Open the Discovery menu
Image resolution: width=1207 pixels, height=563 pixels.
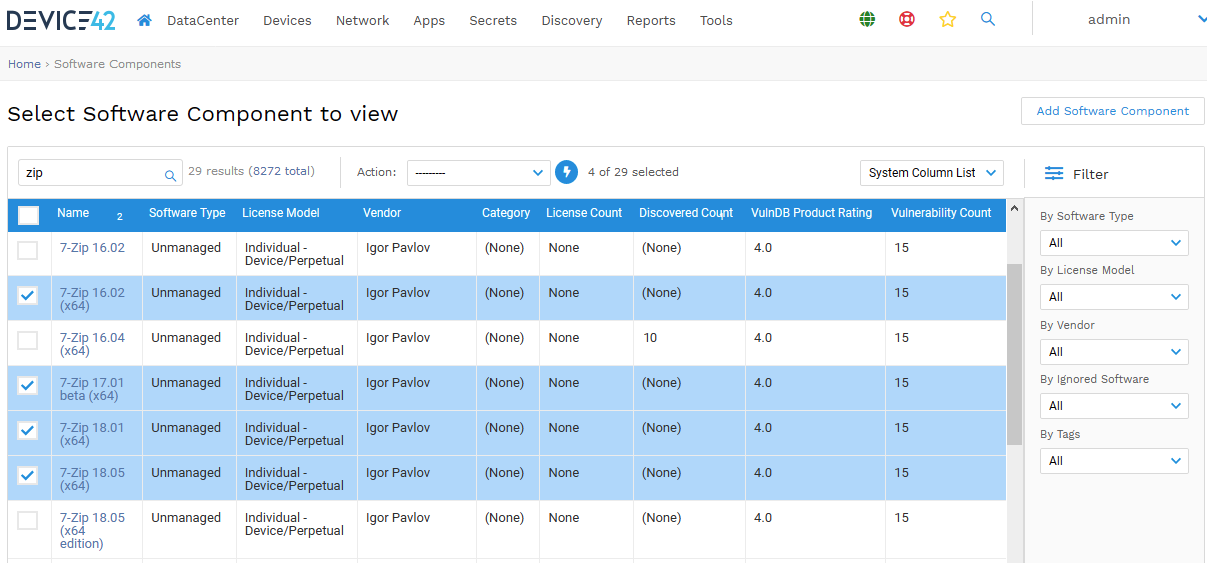(572, 20)
